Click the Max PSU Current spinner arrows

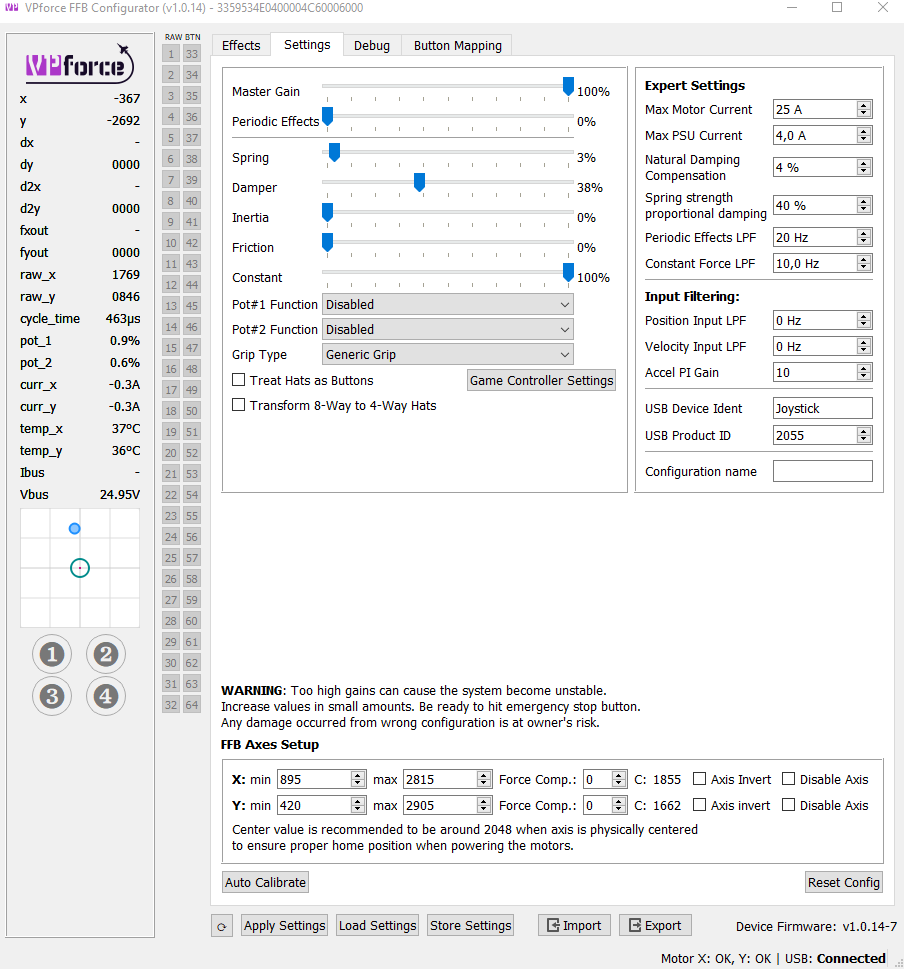click(864, 135)
